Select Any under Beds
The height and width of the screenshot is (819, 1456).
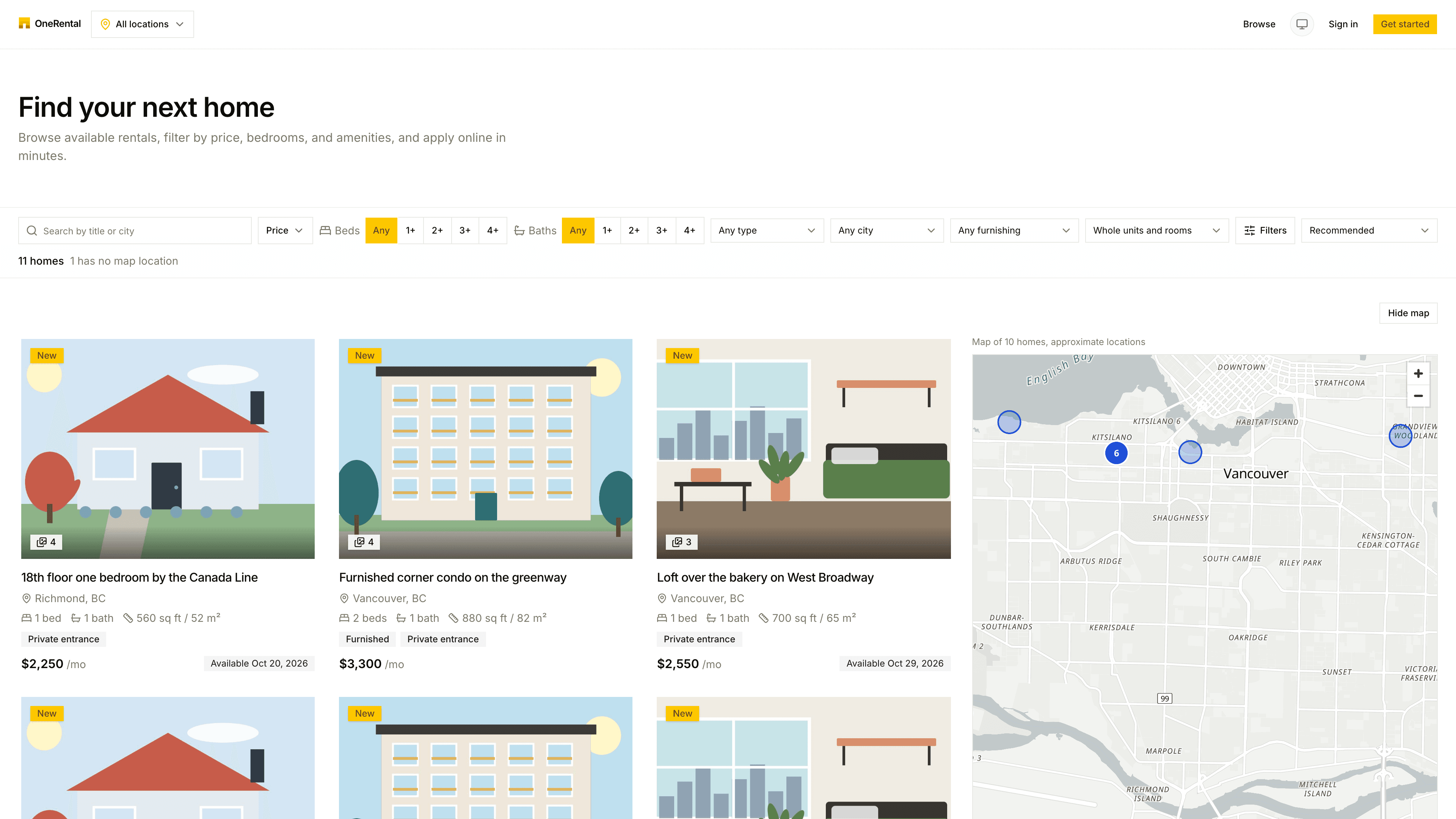click(381, 231)
